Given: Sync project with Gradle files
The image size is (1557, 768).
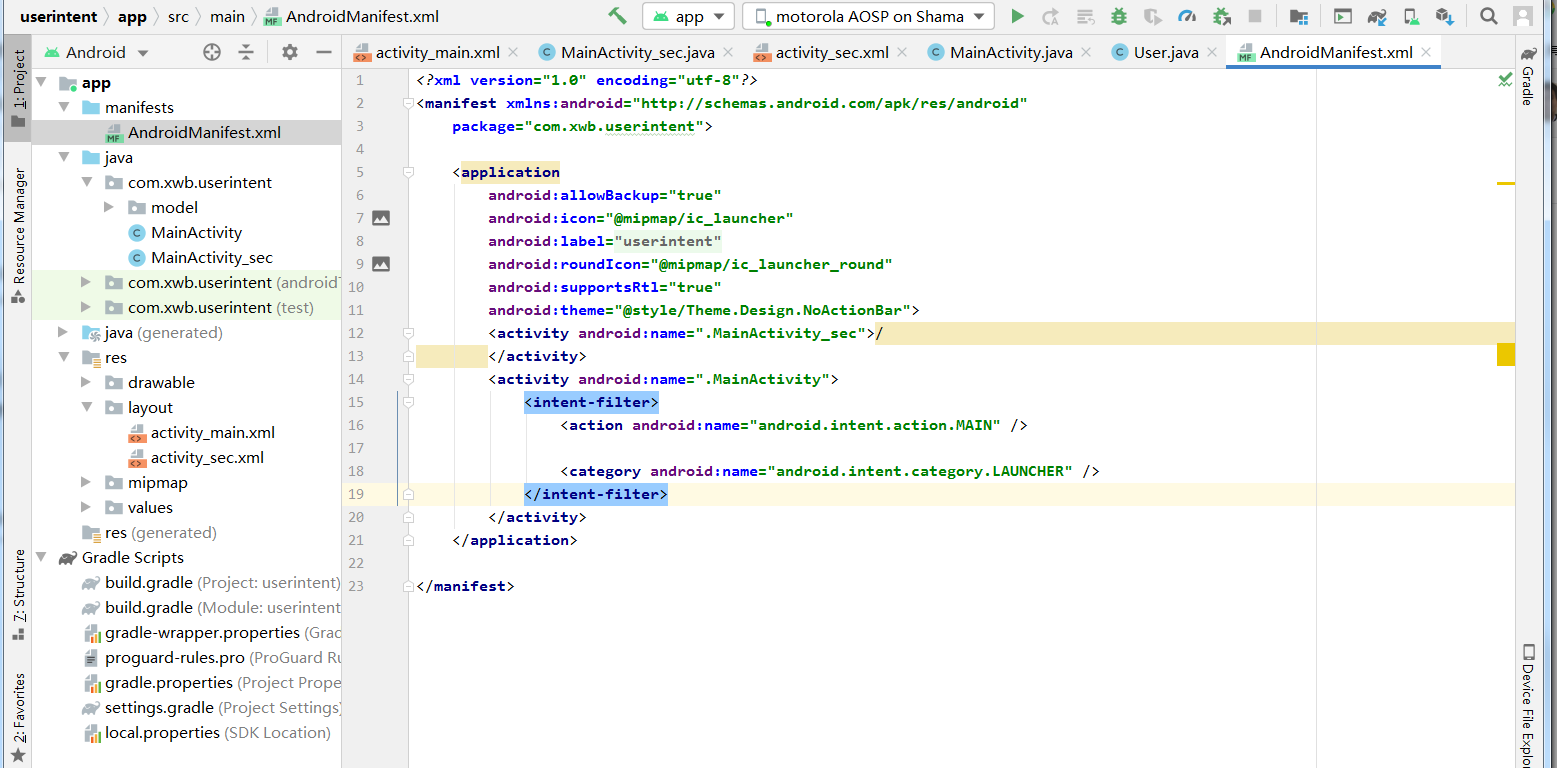Looking at the screenshot, I should (1376, 16).
